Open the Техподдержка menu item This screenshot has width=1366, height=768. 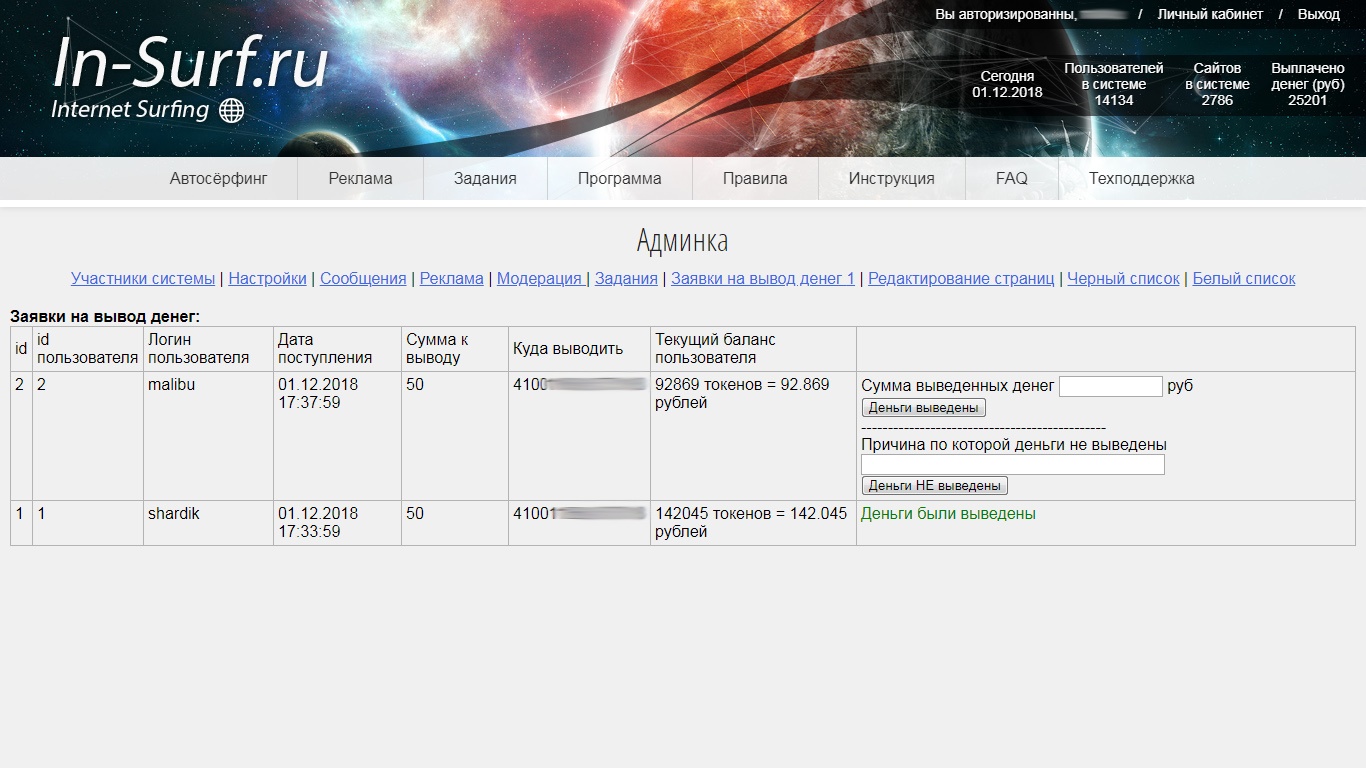click(x=1142, y=179)
